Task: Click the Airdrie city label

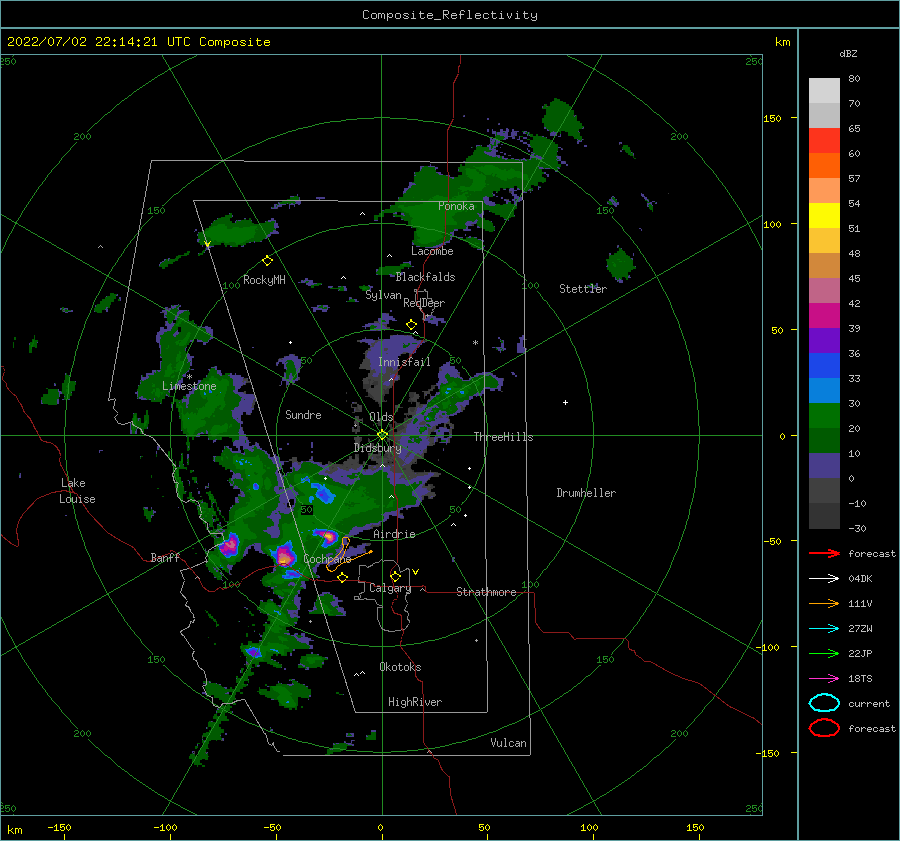Action: point(394,534)
